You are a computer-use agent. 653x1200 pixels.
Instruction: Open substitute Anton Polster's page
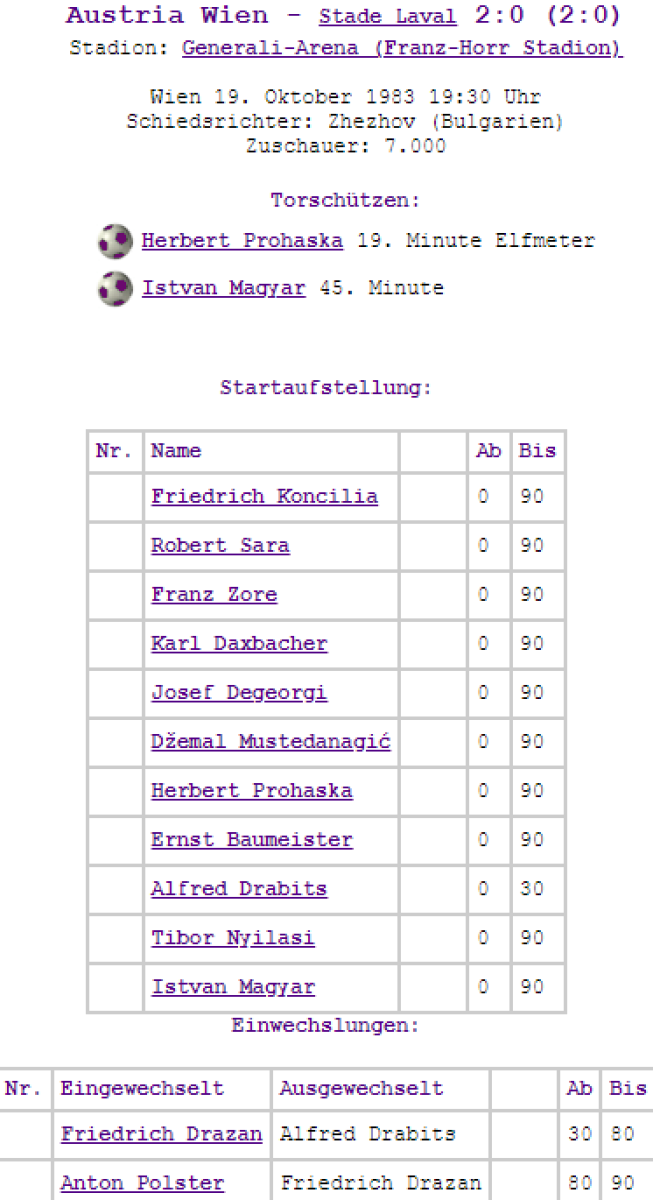142,1183
